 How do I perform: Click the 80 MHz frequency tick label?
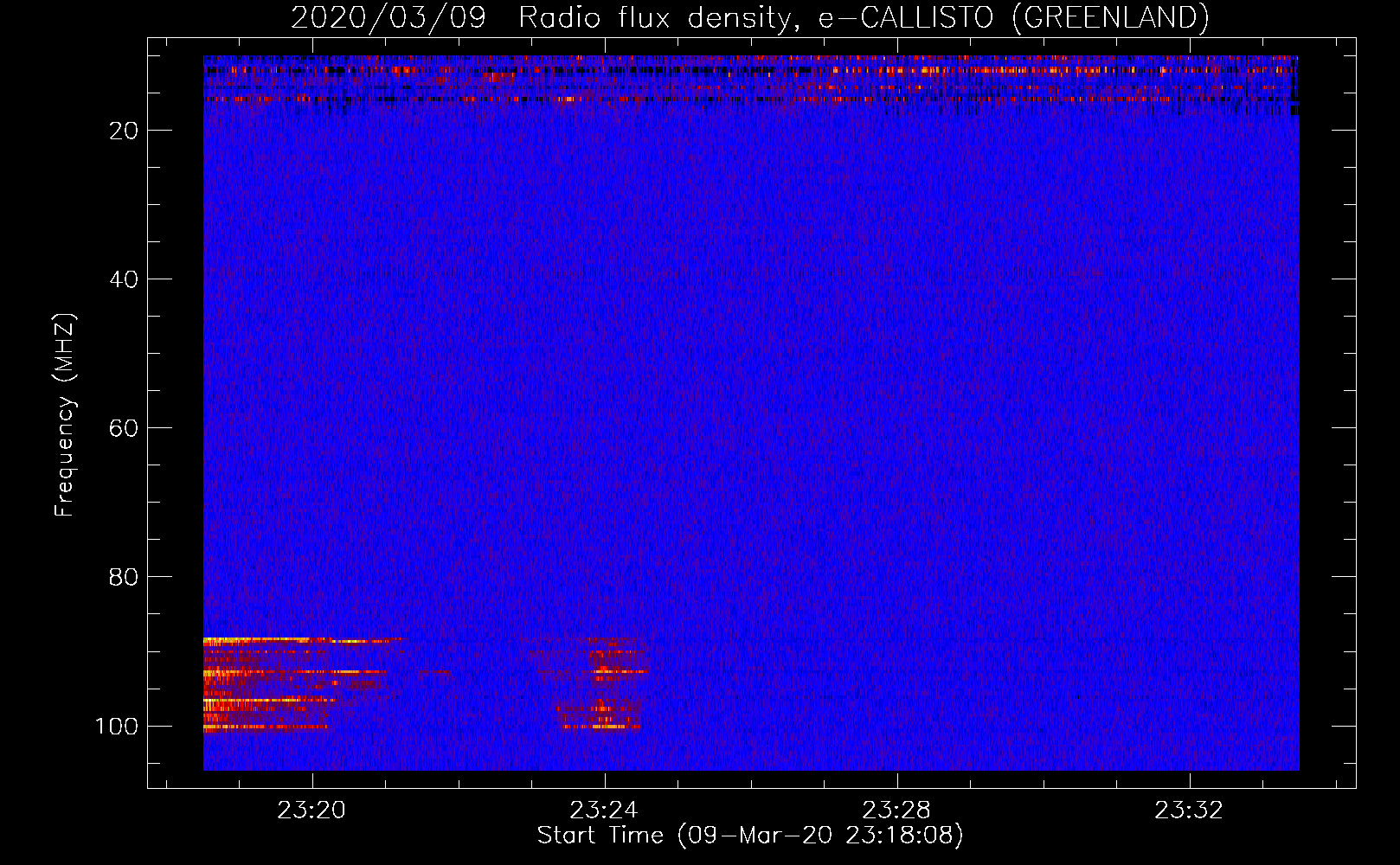(x=124, y=577)
